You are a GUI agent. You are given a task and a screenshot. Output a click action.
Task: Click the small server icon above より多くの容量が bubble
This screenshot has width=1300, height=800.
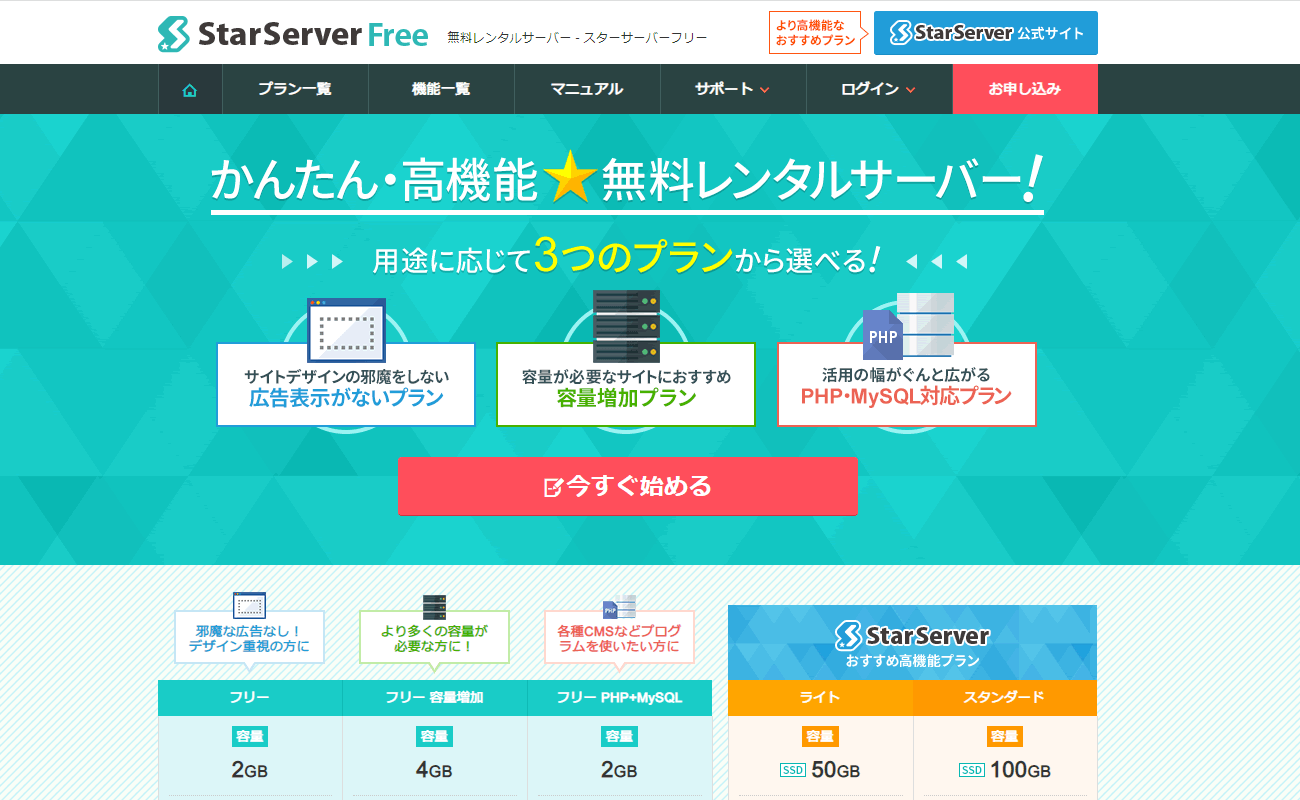click(x=434, y=607)
